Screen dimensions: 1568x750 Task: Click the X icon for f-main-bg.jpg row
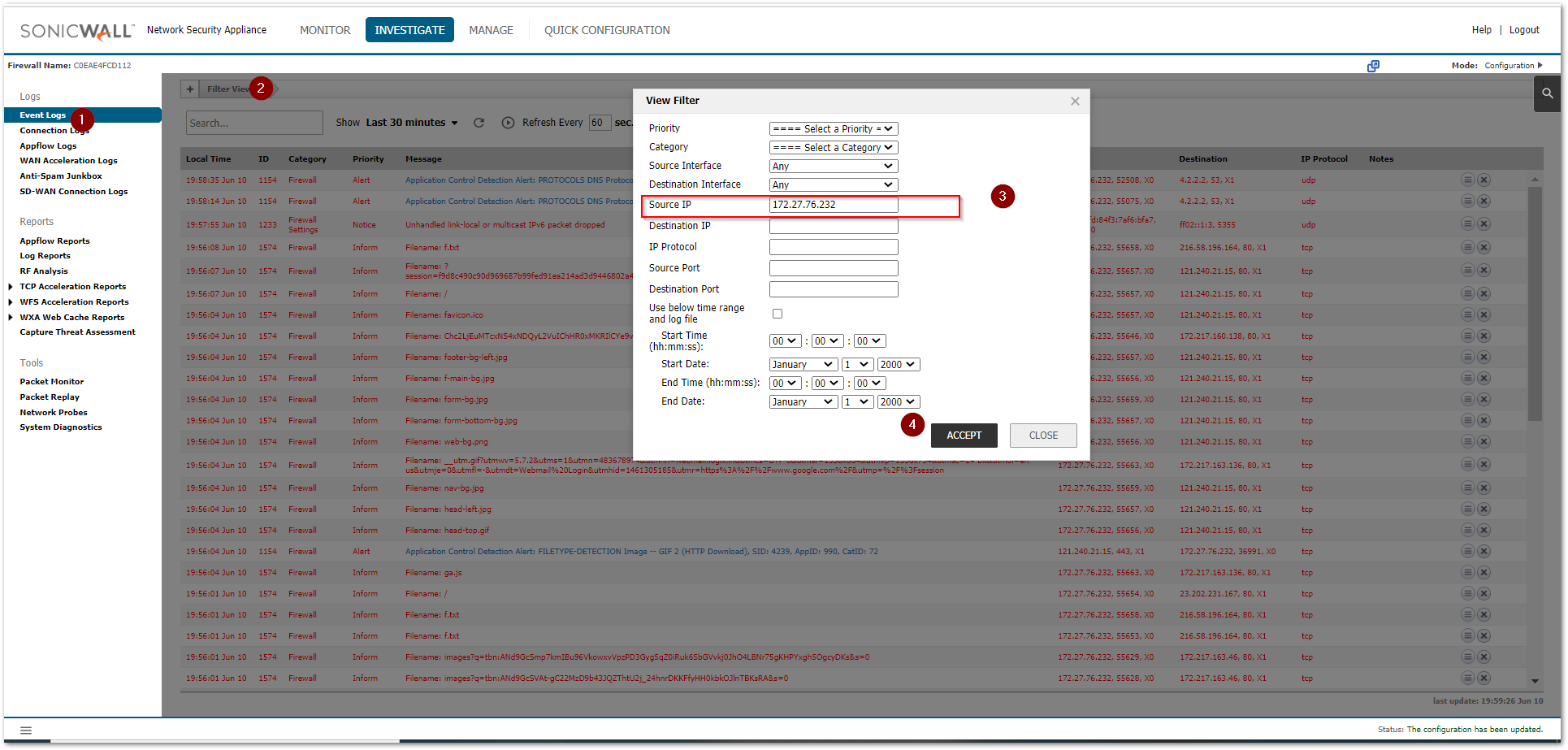tap(1484, 378)
